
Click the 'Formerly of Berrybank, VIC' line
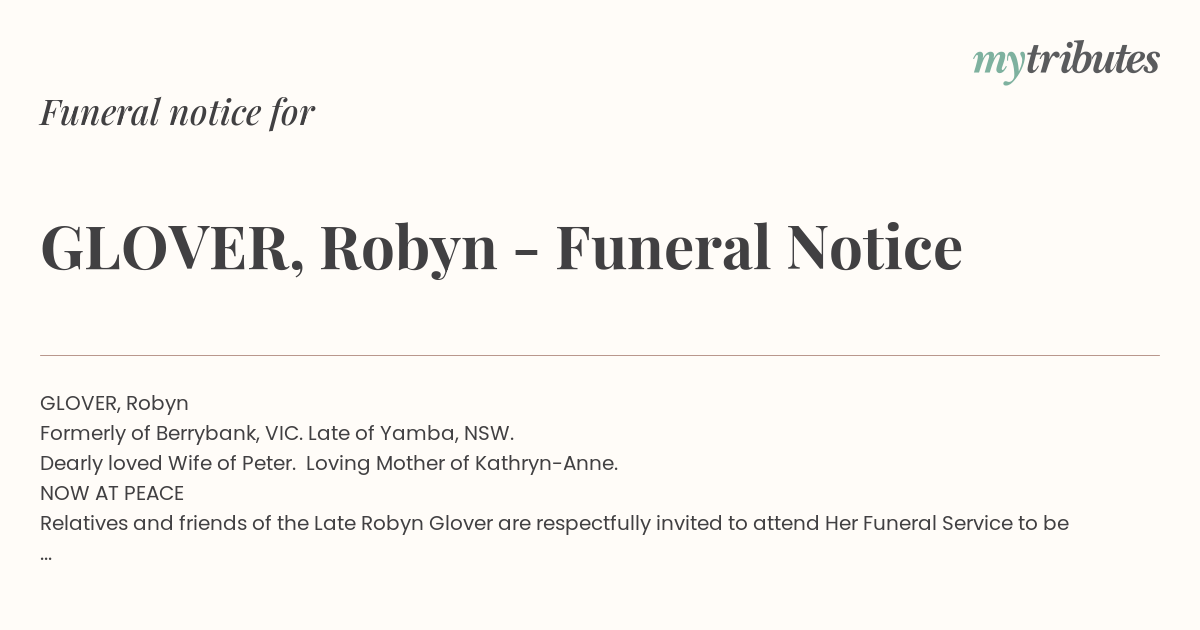(277, 434)
